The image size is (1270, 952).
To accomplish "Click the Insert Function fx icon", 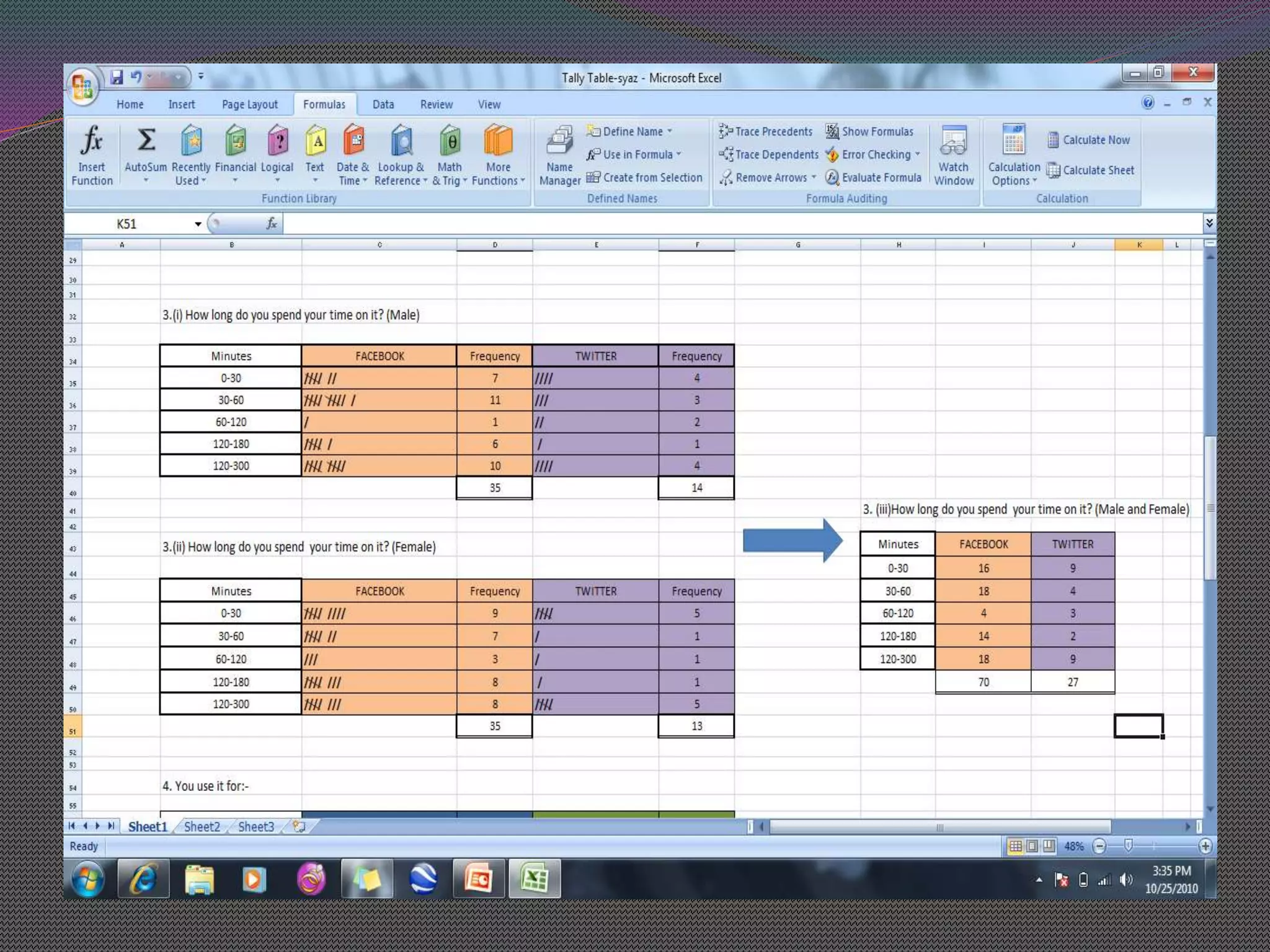I will [x=91, y=141].
